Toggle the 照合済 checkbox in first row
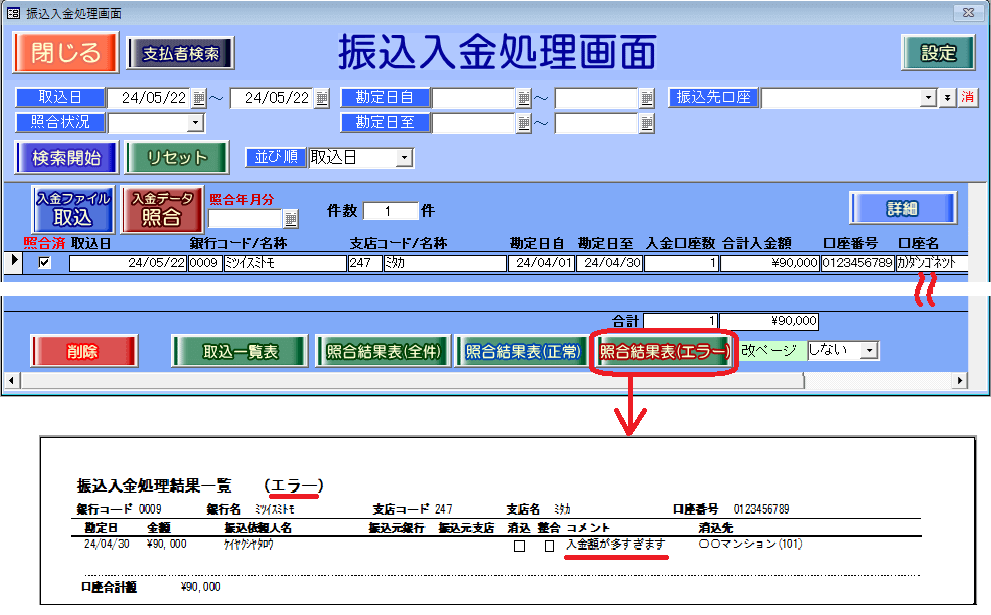This screenshot has width=991, height=615. click(43, 263)
